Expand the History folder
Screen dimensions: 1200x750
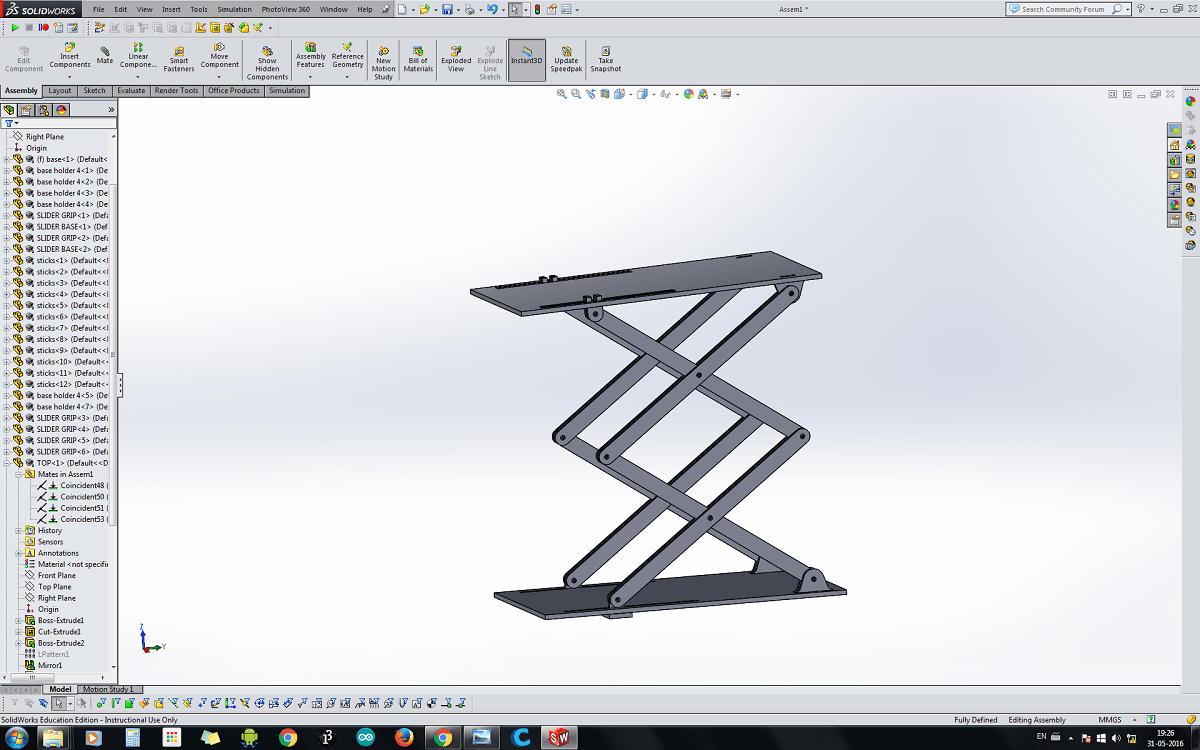[18, 530]
